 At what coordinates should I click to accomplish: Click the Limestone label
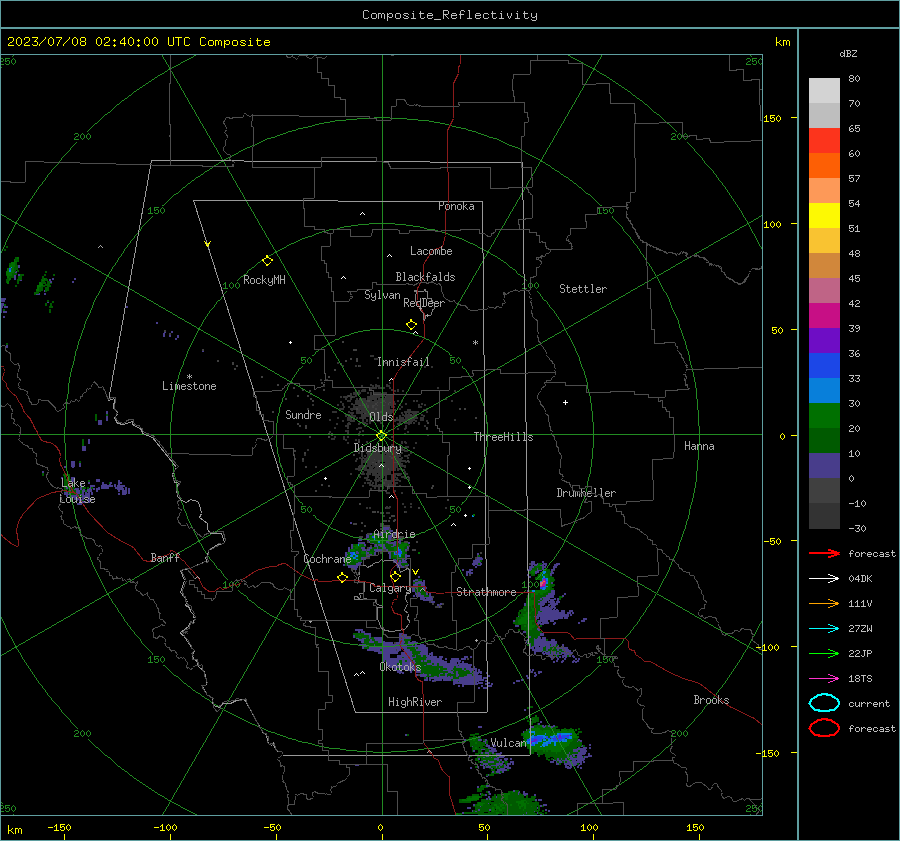pyautogui.click(x=189, y=386)
